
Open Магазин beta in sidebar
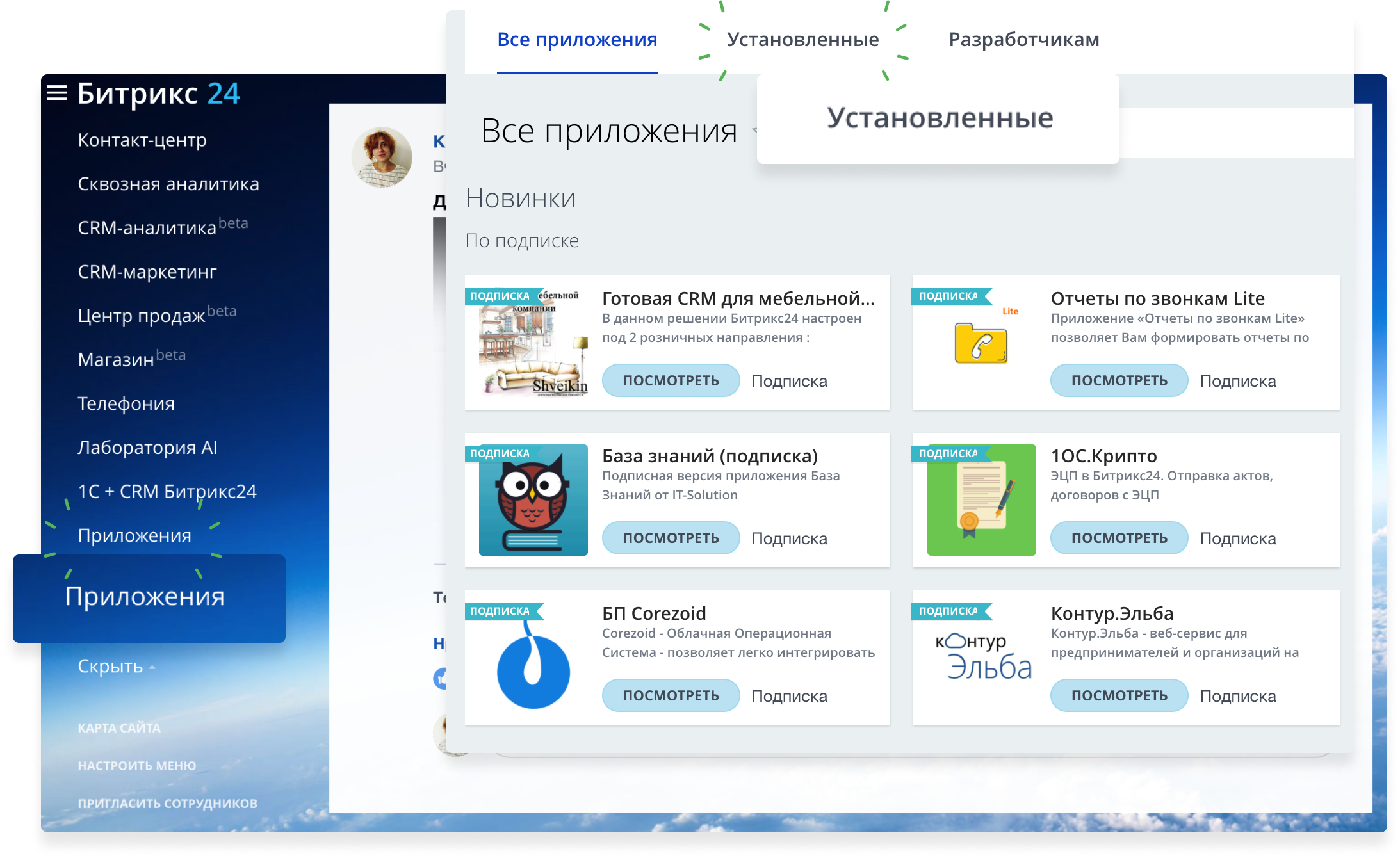(131, 359)
